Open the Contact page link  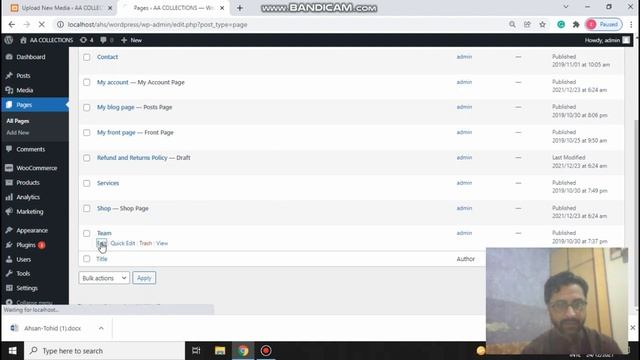107,57
